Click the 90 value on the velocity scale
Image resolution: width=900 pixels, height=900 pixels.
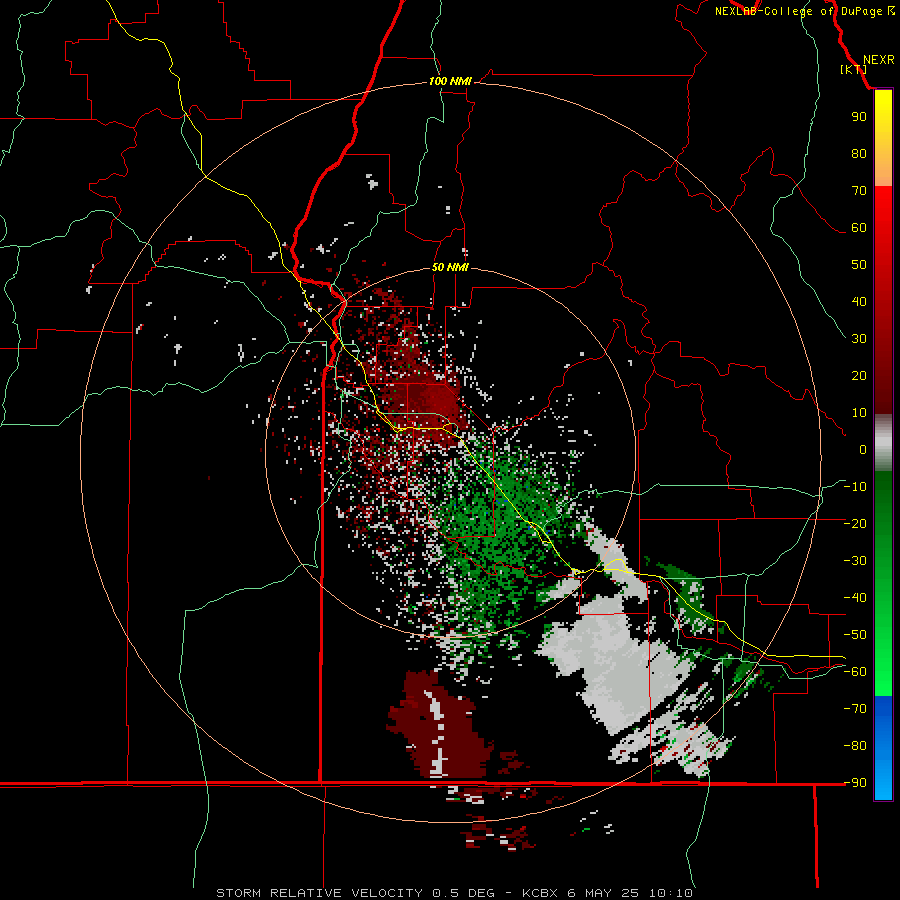(859, 117)
